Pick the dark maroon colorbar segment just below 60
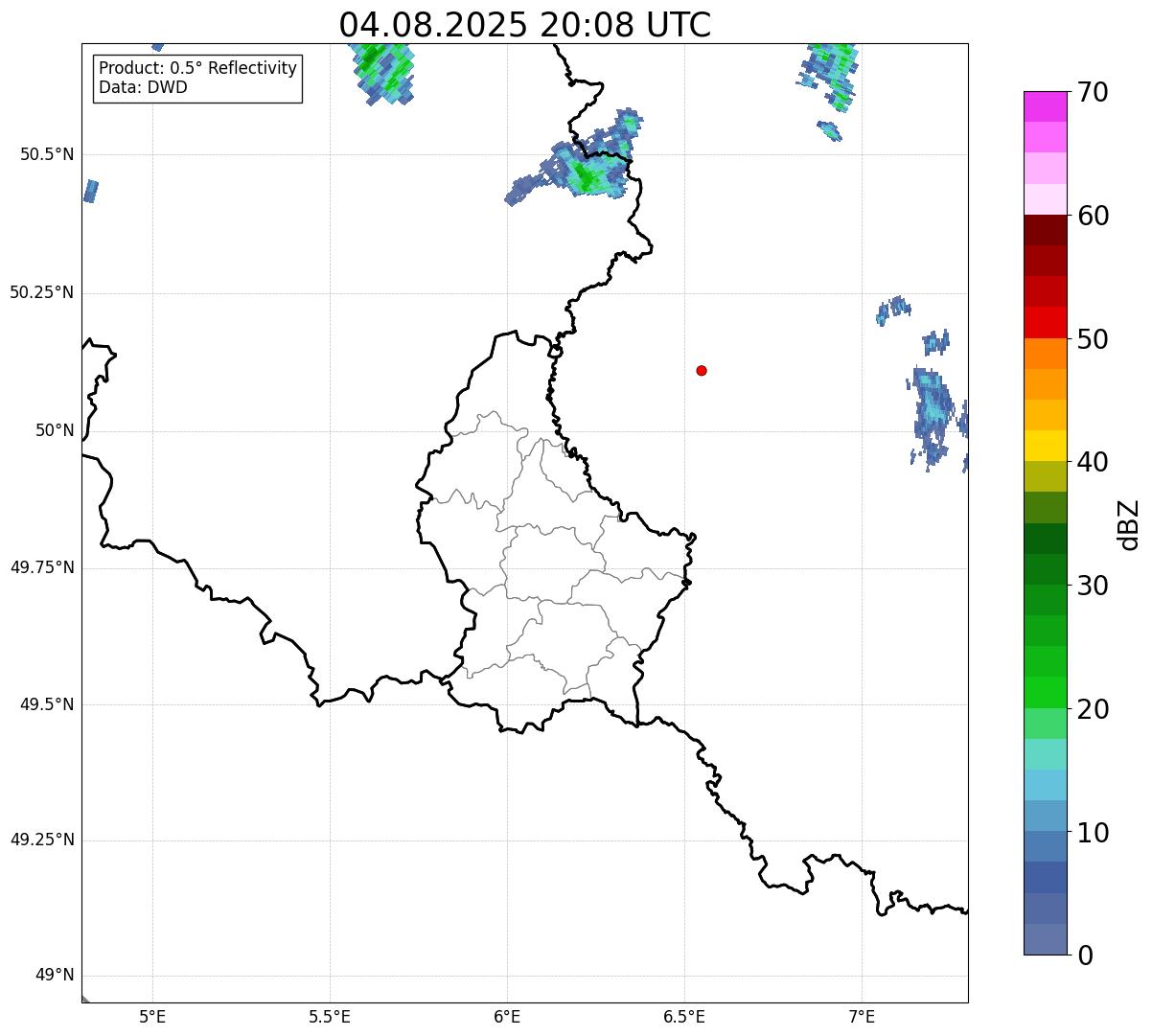1152x1036 pixels. click(1046, 230)
